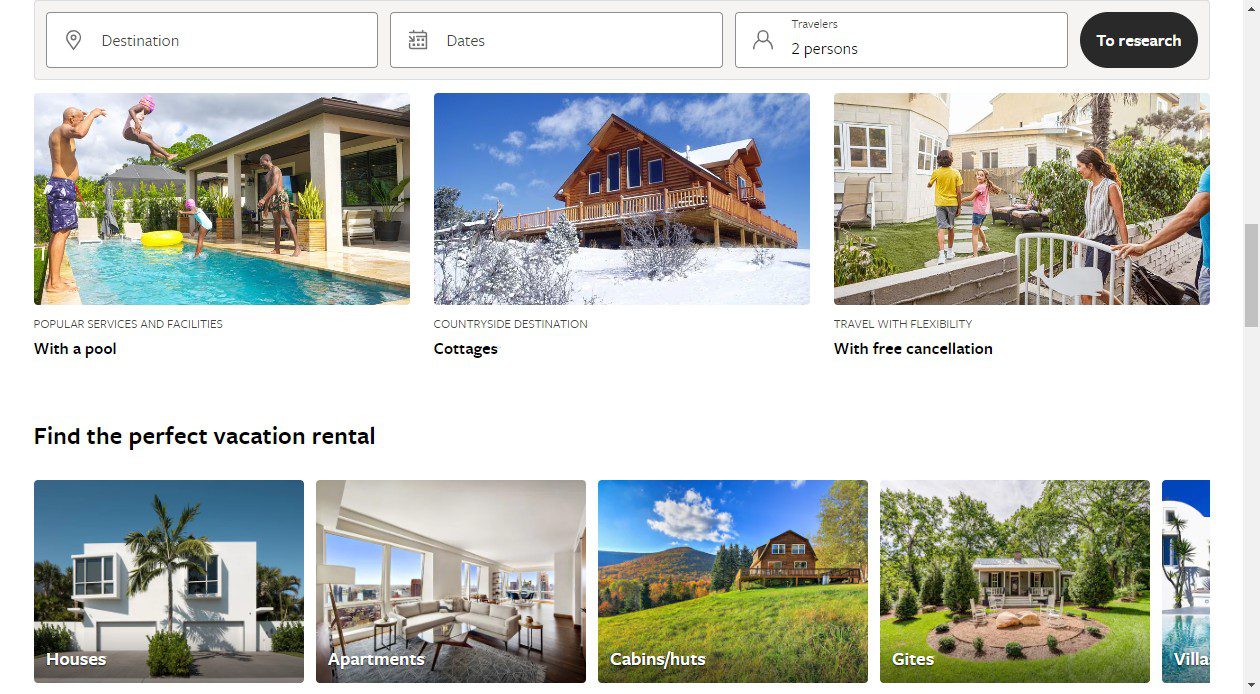The width and height of the screenshot is (1260, 694).
Task: Open the Dates picker field
Action: tap(556, 40)
